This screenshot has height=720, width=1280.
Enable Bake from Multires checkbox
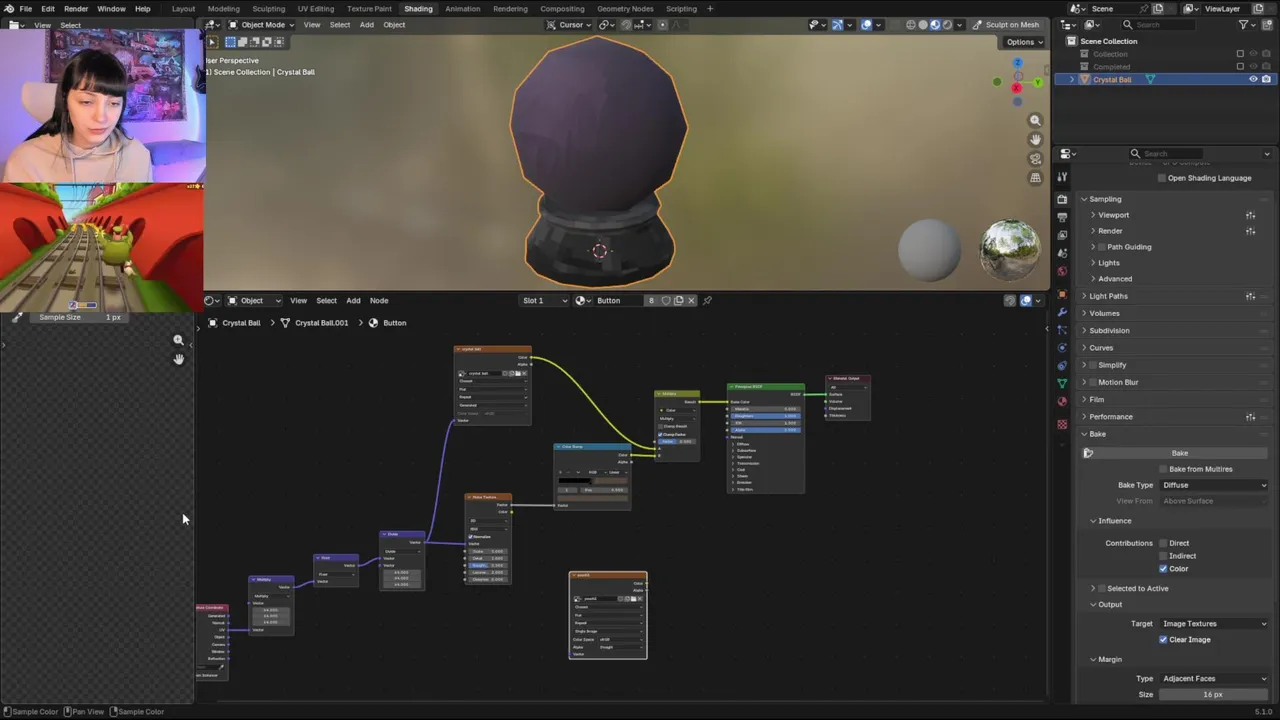(x=1163, y=469)
